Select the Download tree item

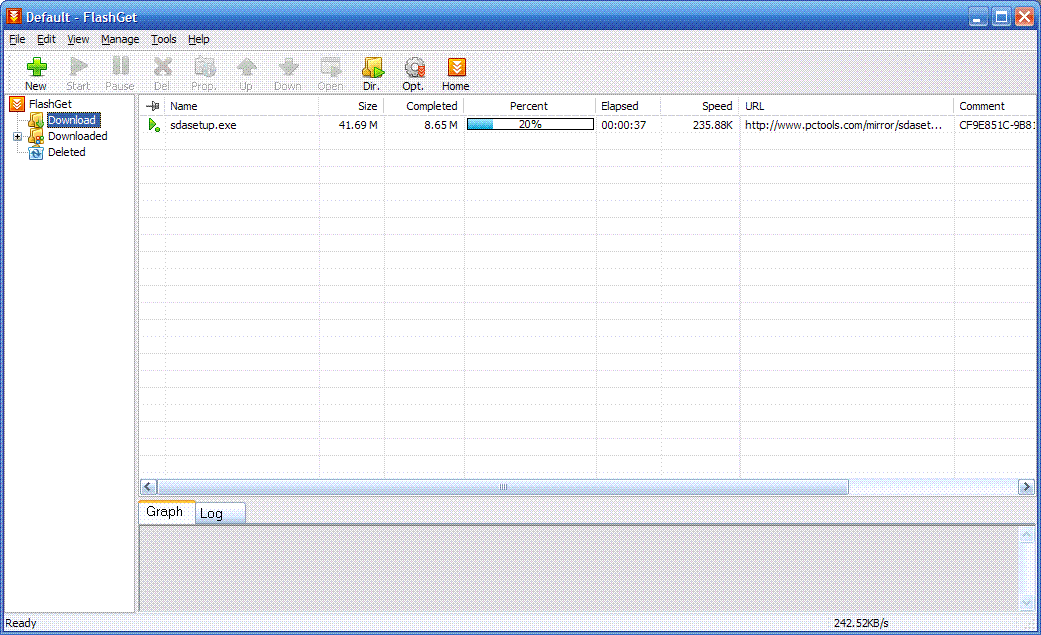pos(72,120)
